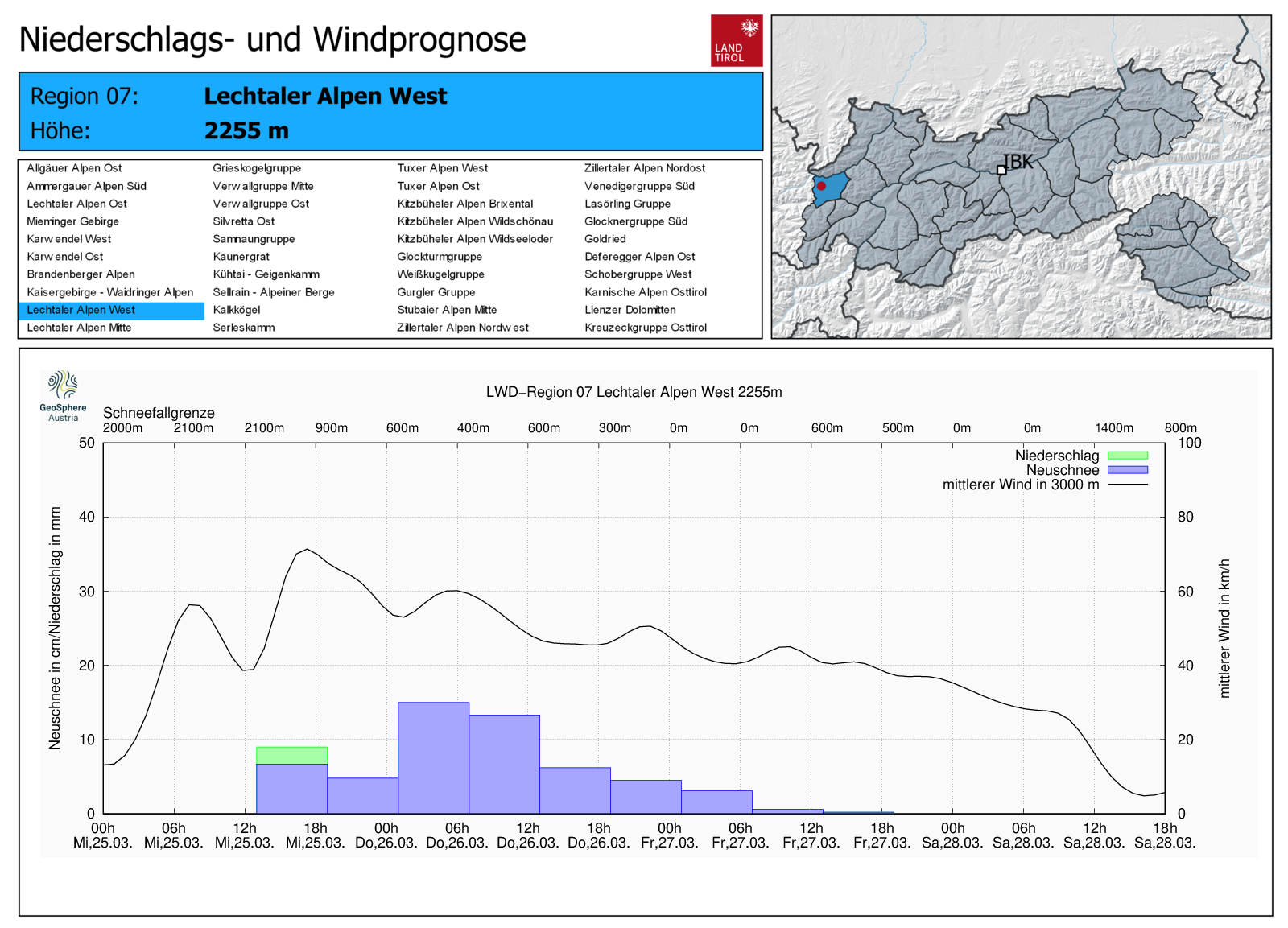Click the green Niederschlag legend swatch
The height and width of the screenshot is (928, 1288).
tap(1127, 456)
